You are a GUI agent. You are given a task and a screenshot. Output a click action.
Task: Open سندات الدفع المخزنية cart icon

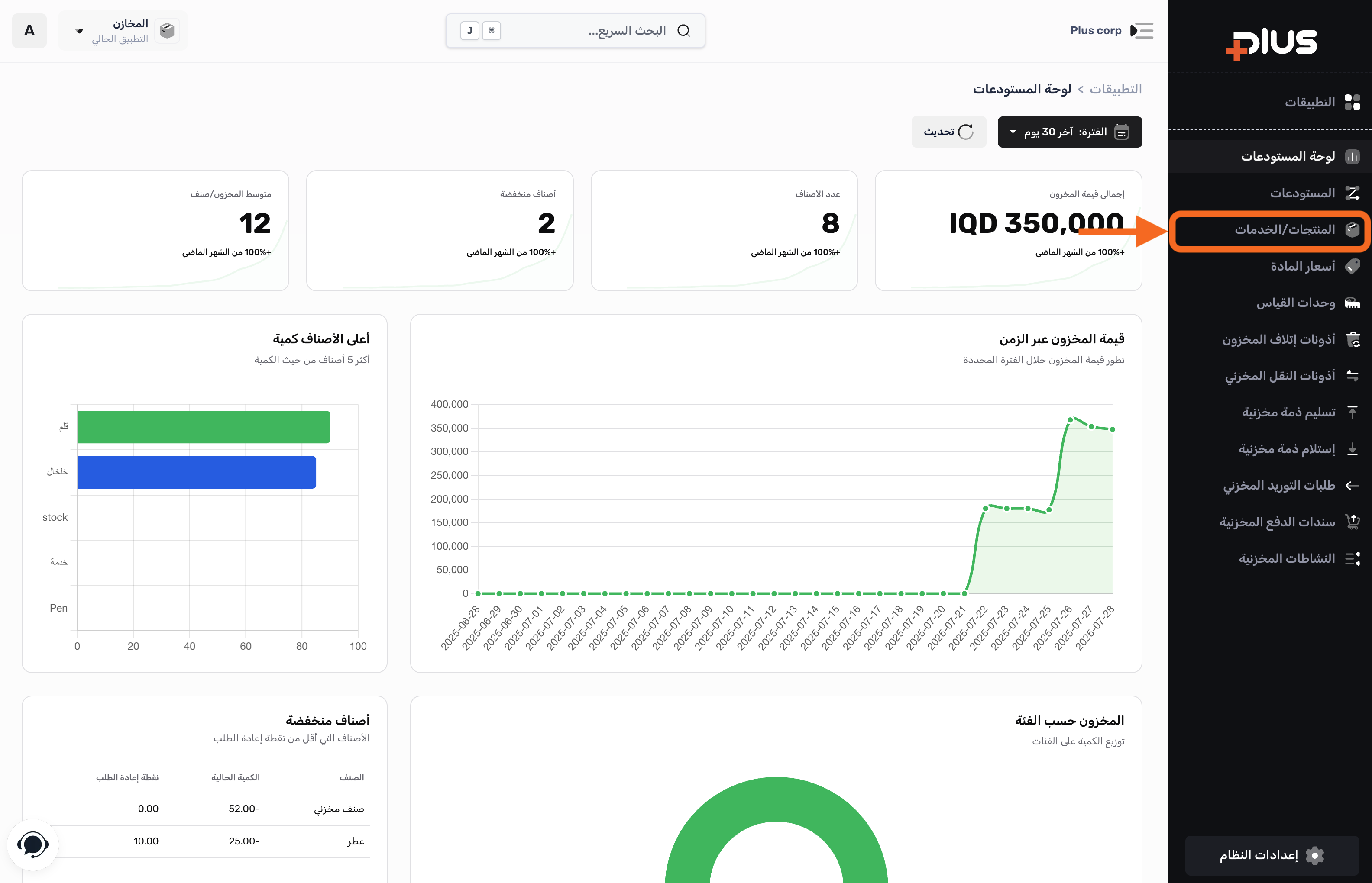point(1352,522)
